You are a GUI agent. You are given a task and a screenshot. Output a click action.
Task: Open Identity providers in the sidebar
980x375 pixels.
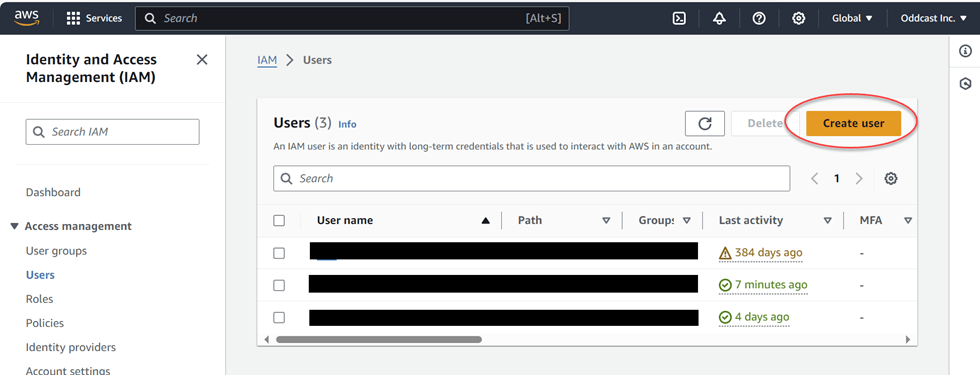[71, 347]
